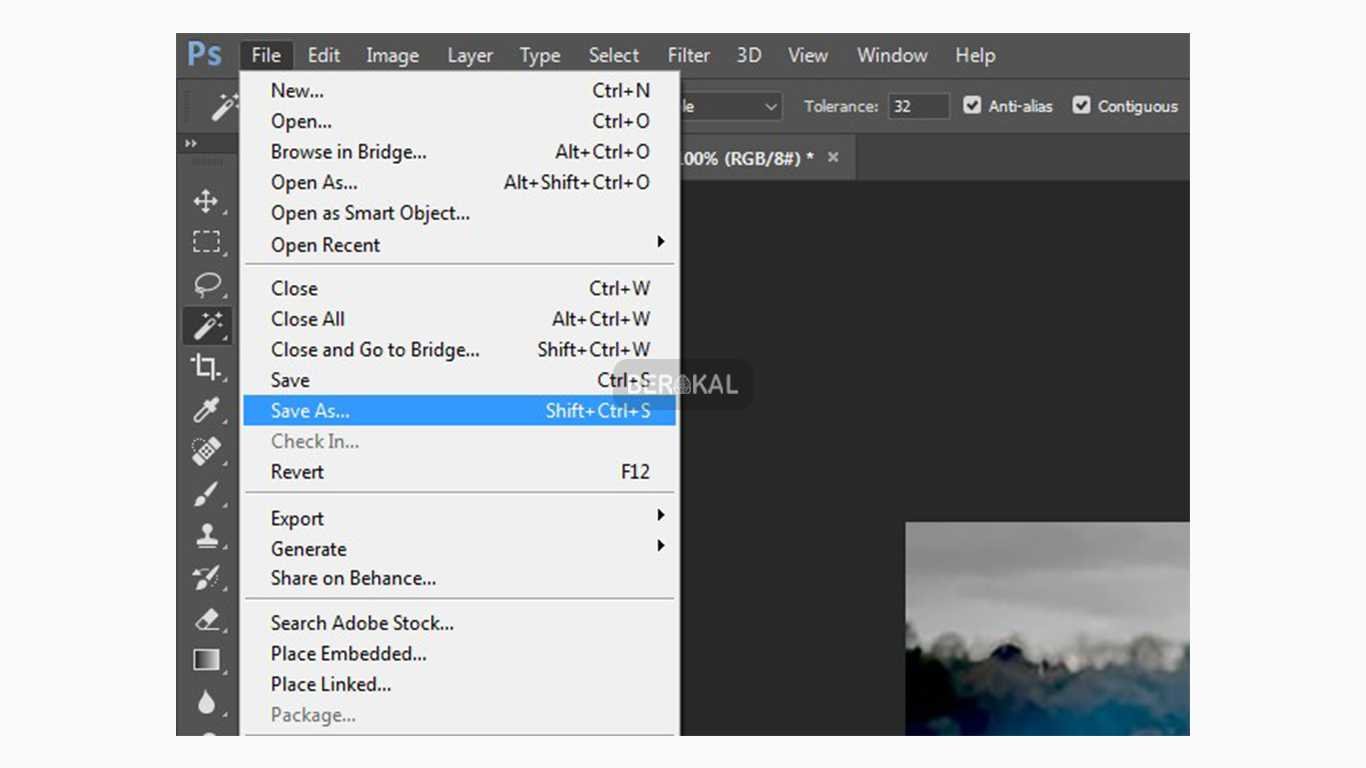Disable the Anti-alias checkbox
The image size is (1366, 768).
point(972,106)
